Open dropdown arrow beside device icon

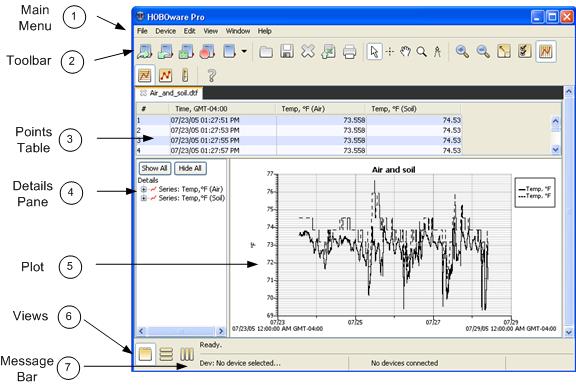pyautogui.click(x=244, y=51)
